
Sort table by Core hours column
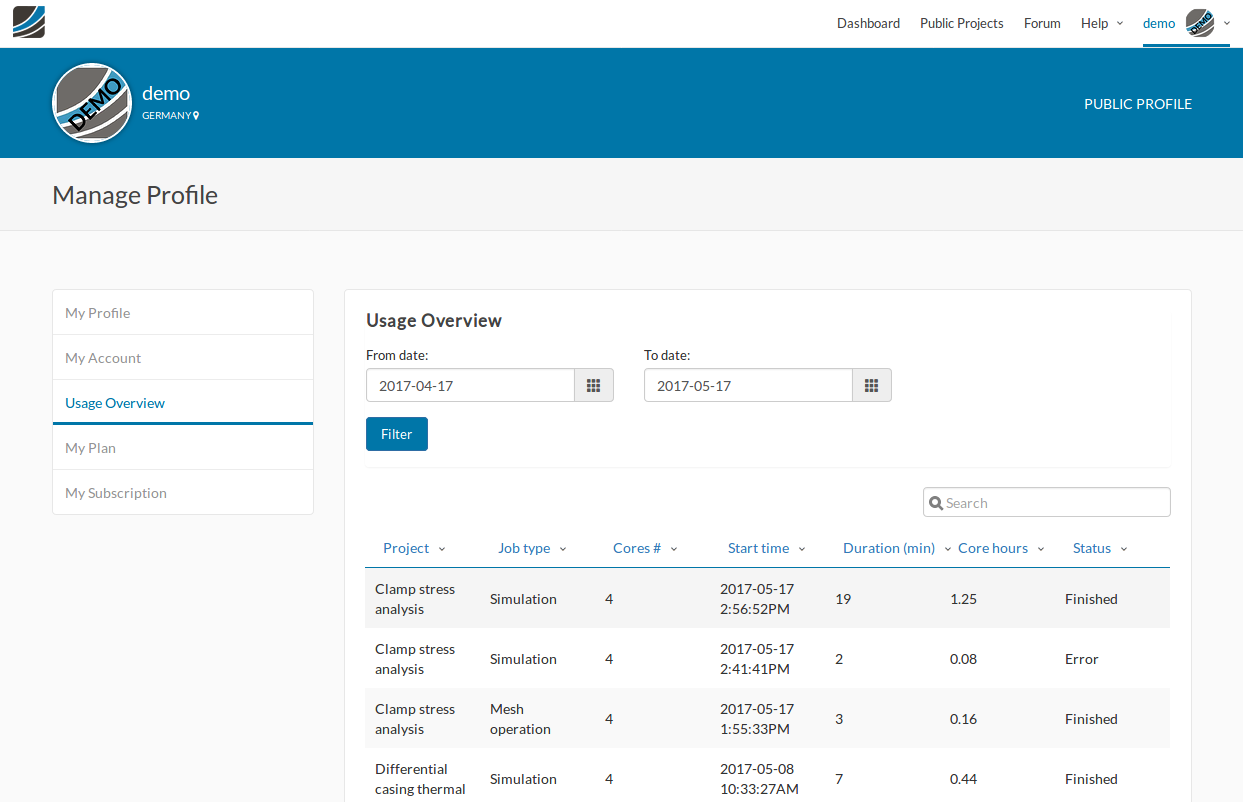pos(1001,548)
